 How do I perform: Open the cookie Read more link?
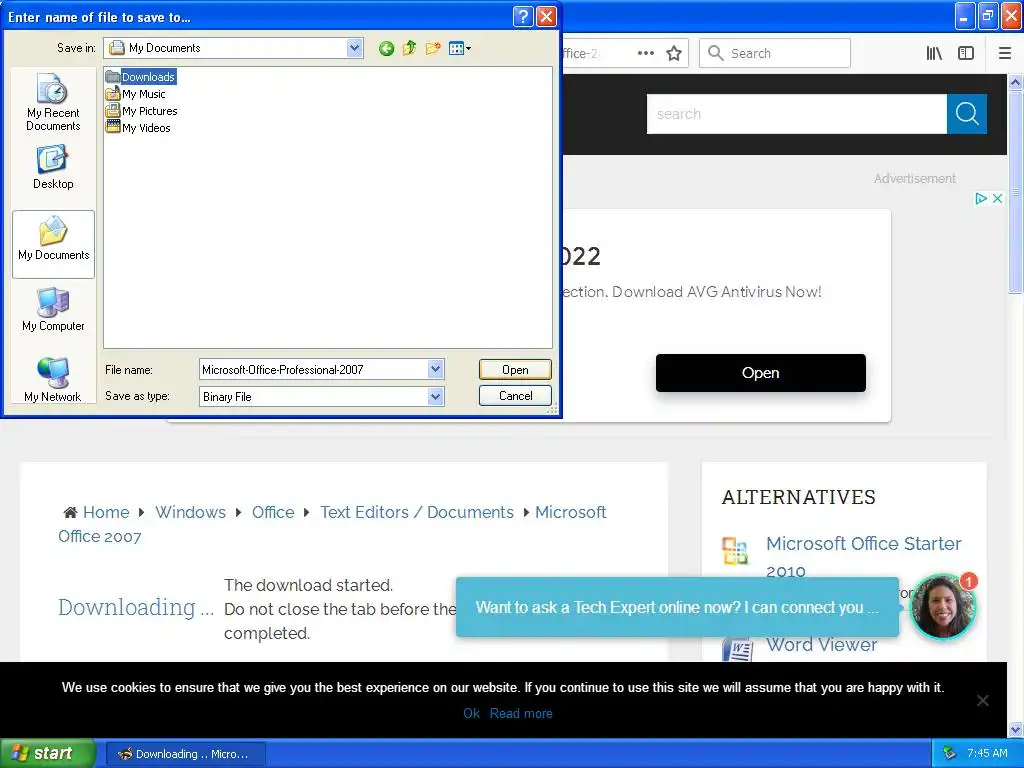tap(521, 713)
